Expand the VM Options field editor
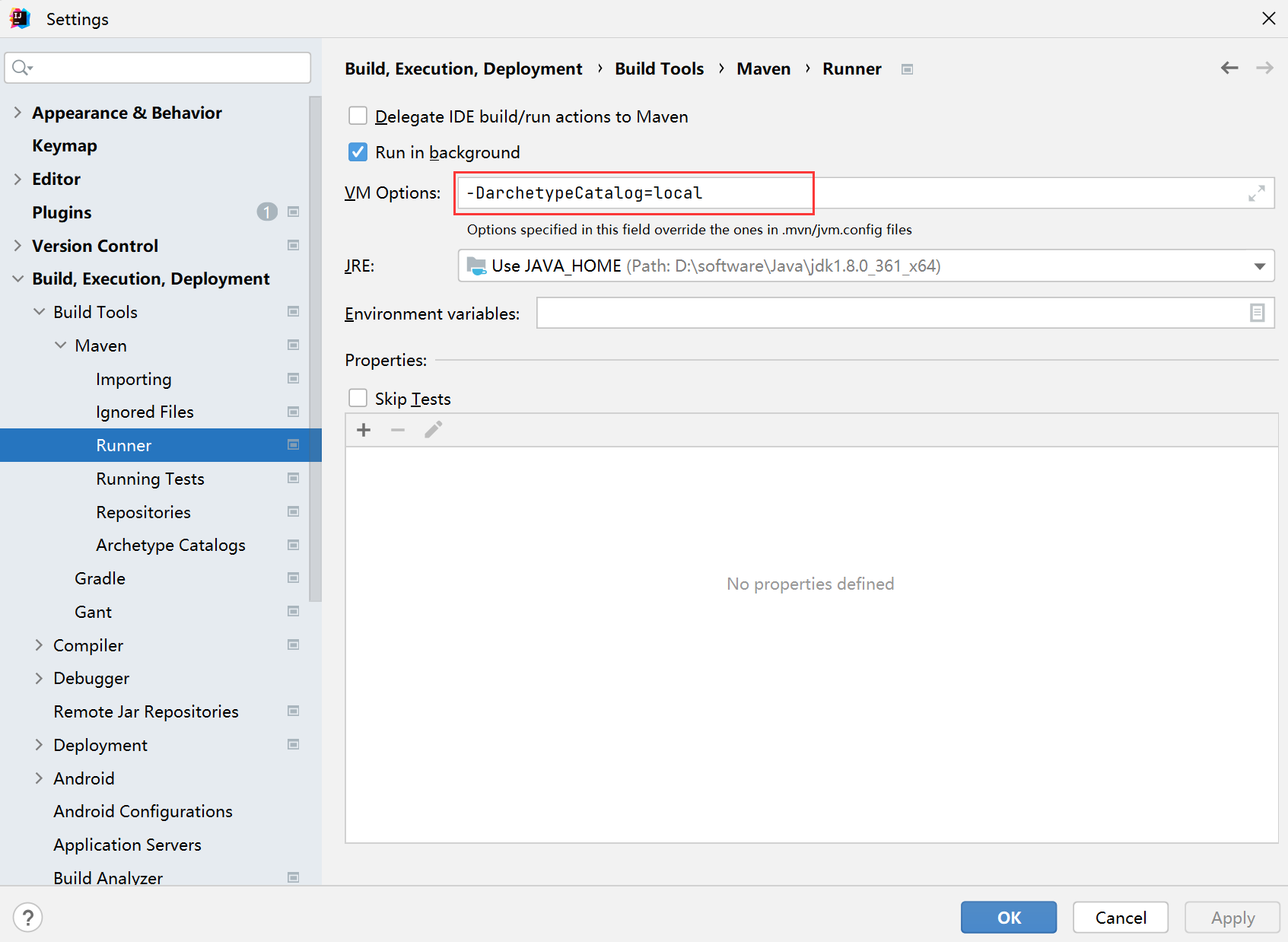 point(1257,193)
